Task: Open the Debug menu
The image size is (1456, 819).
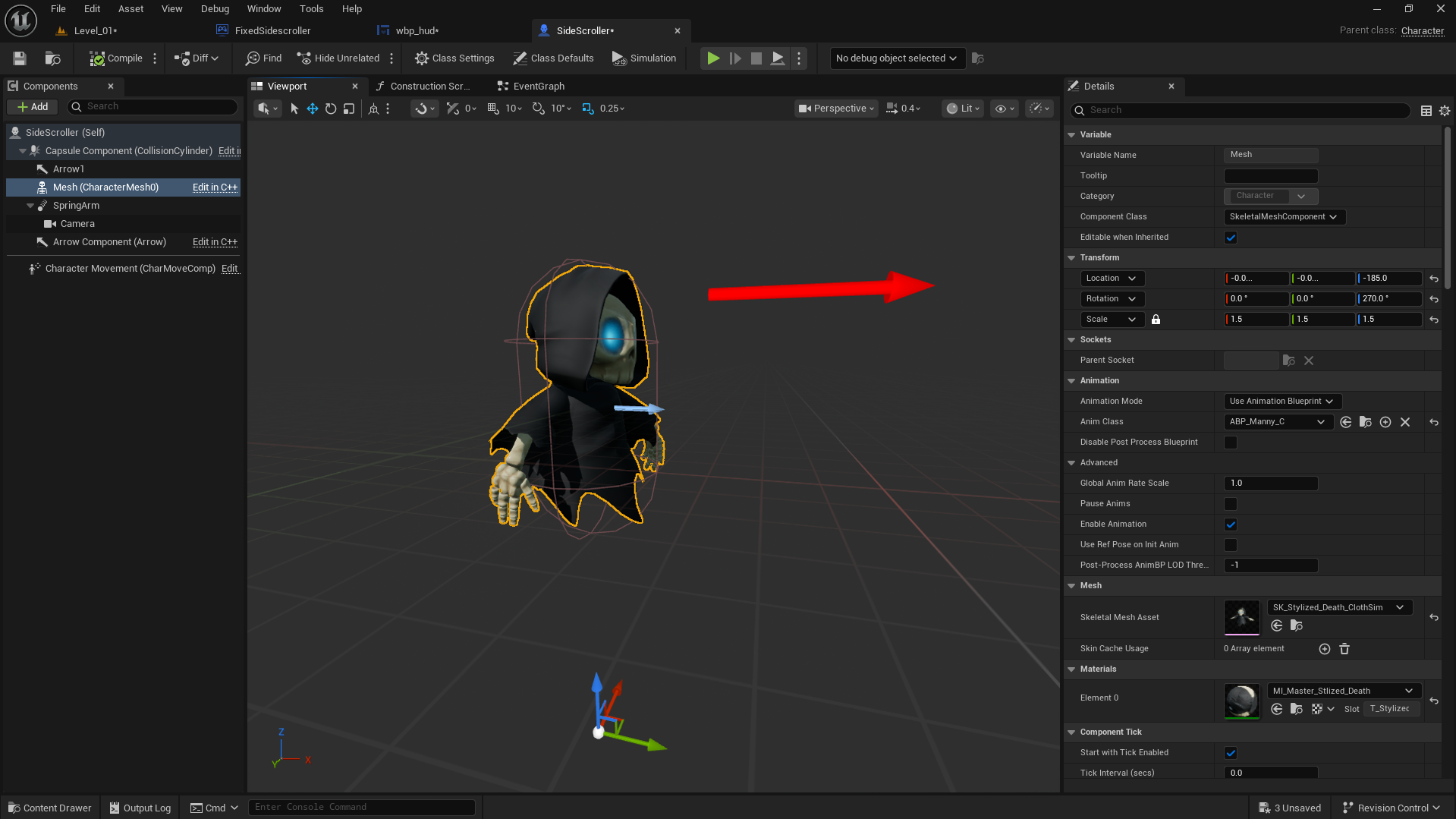Action: [x=215, y=9]
